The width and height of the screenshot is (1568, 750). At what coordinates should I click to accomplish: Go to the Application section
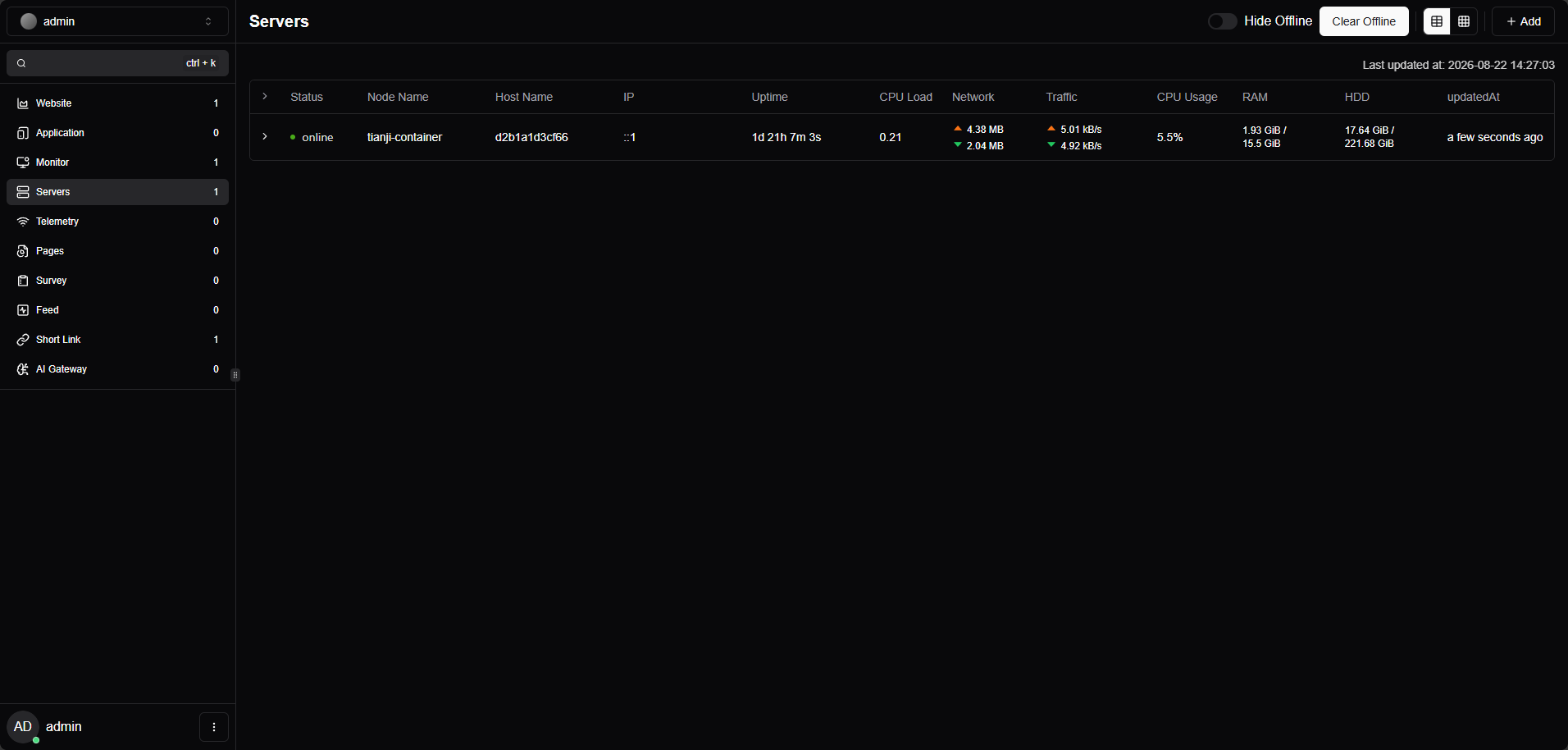(117, 133)
